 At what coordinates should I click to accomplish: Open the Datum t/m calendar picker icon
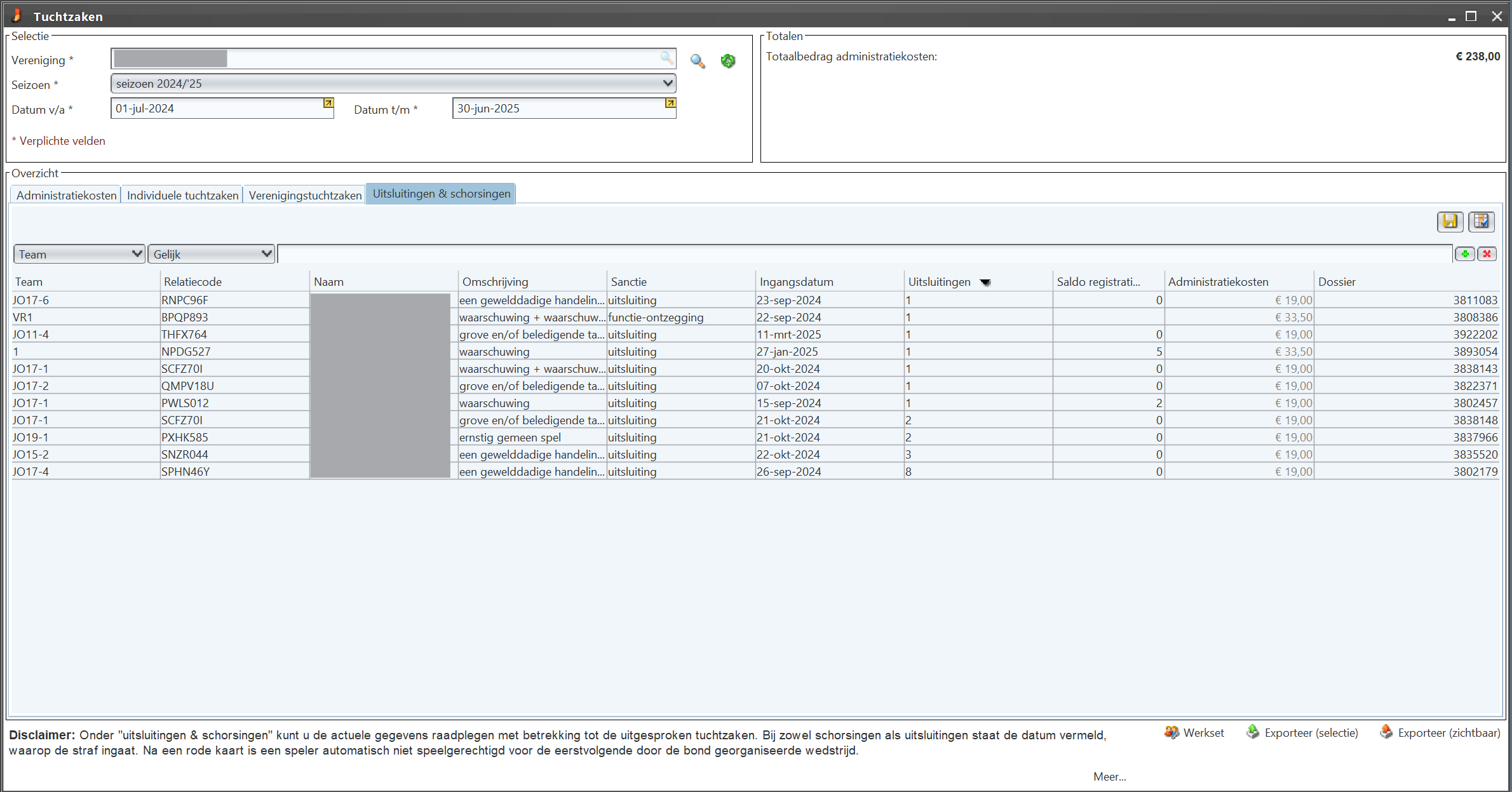click(x=670, y=103)
